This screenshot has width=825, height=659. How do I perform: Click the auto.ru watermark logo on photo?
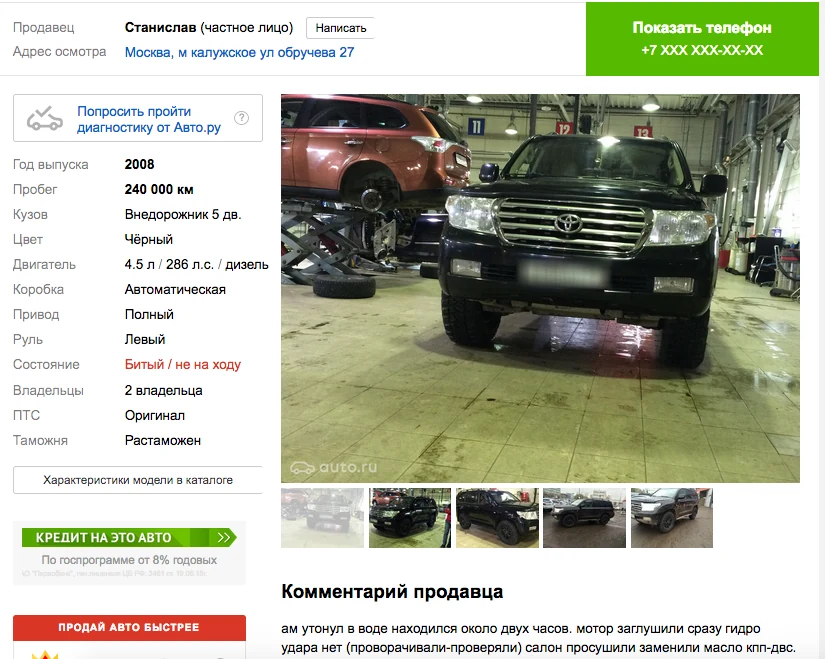coord(334,467)
